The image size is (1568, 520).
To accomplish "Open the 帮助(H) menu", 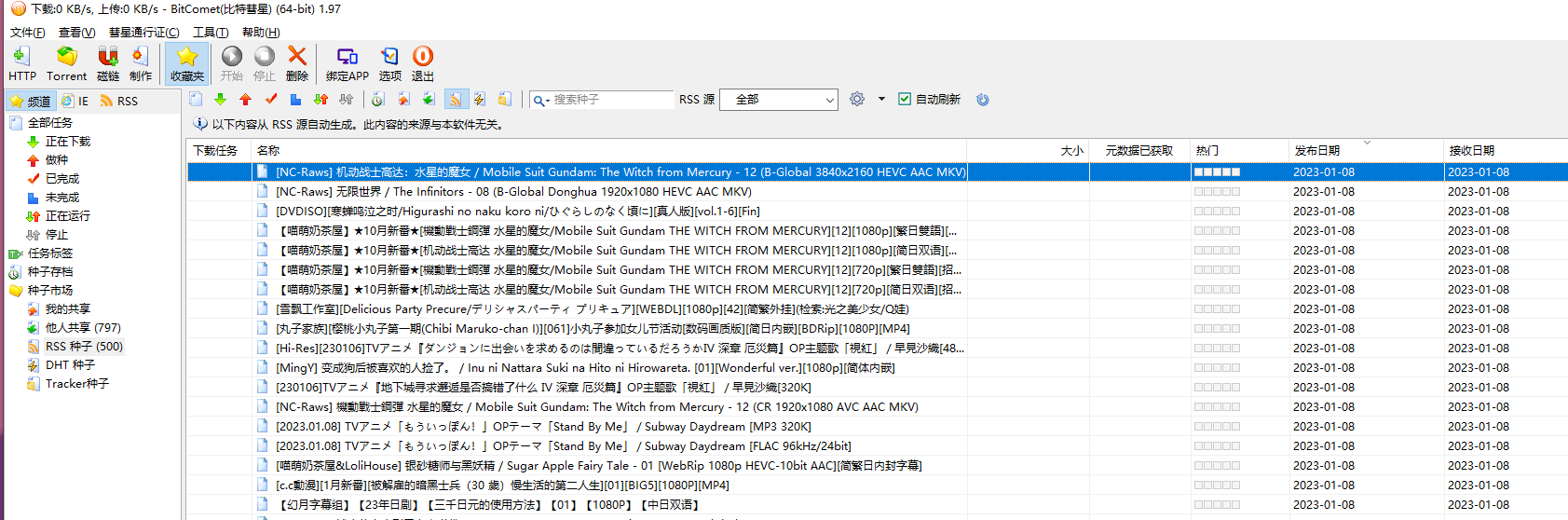I will coord(261,32).
